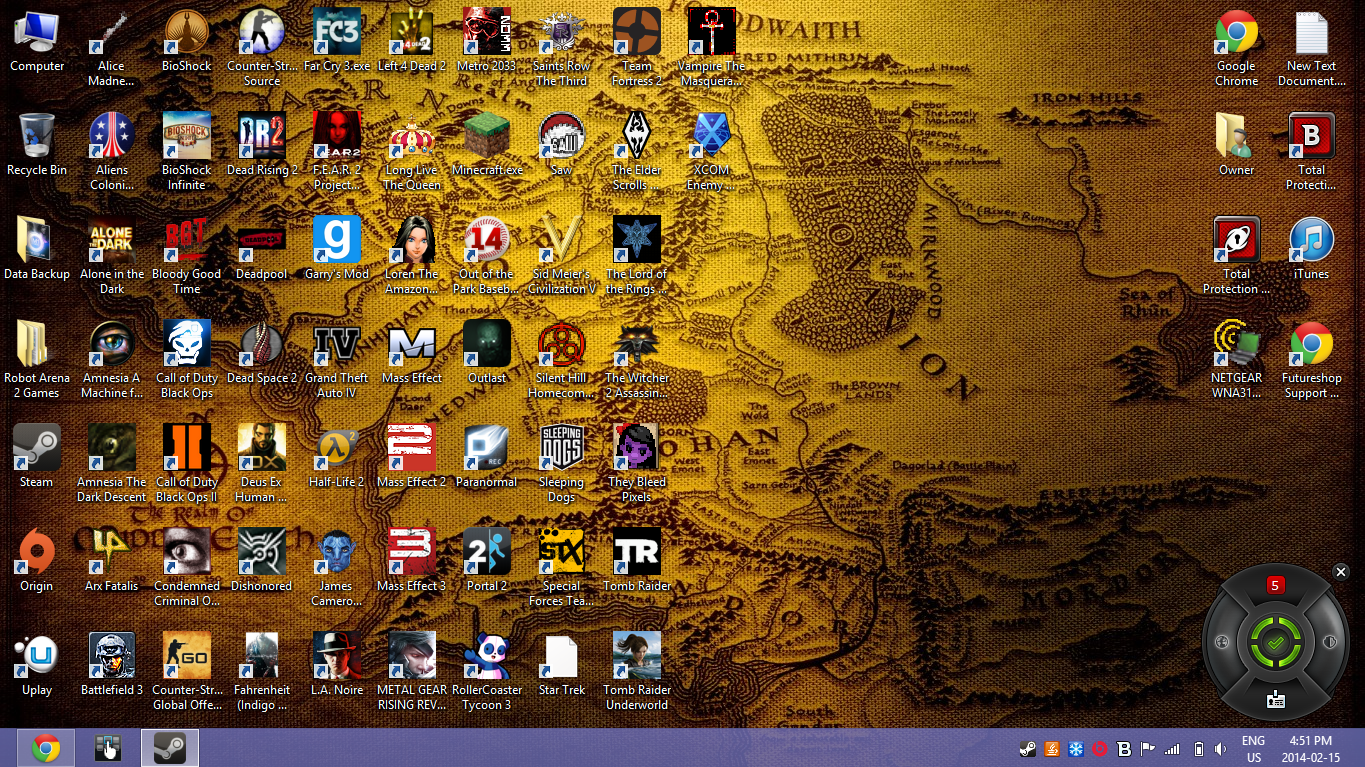Open the Portal 2 shortcut
This screenshot has width=1365, height=767.
click(x=487, y=560)
